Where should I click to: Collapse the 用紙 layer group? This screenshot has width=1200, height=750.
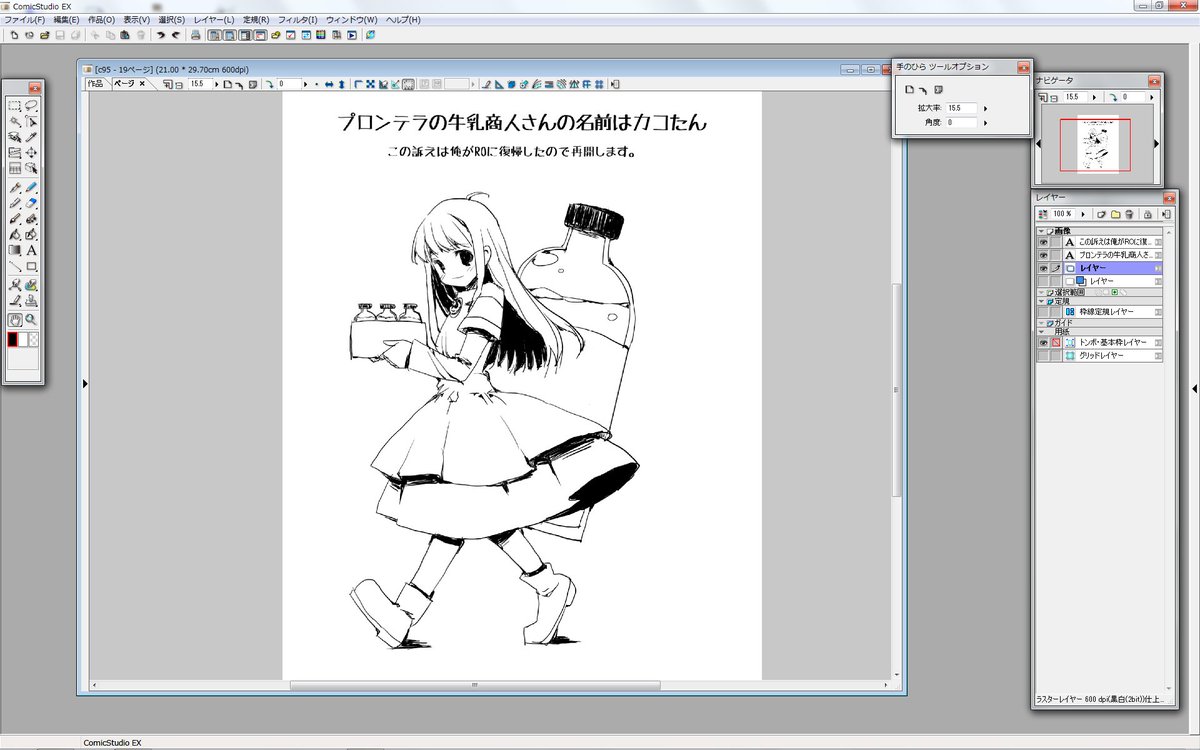tap(1041, 332)
